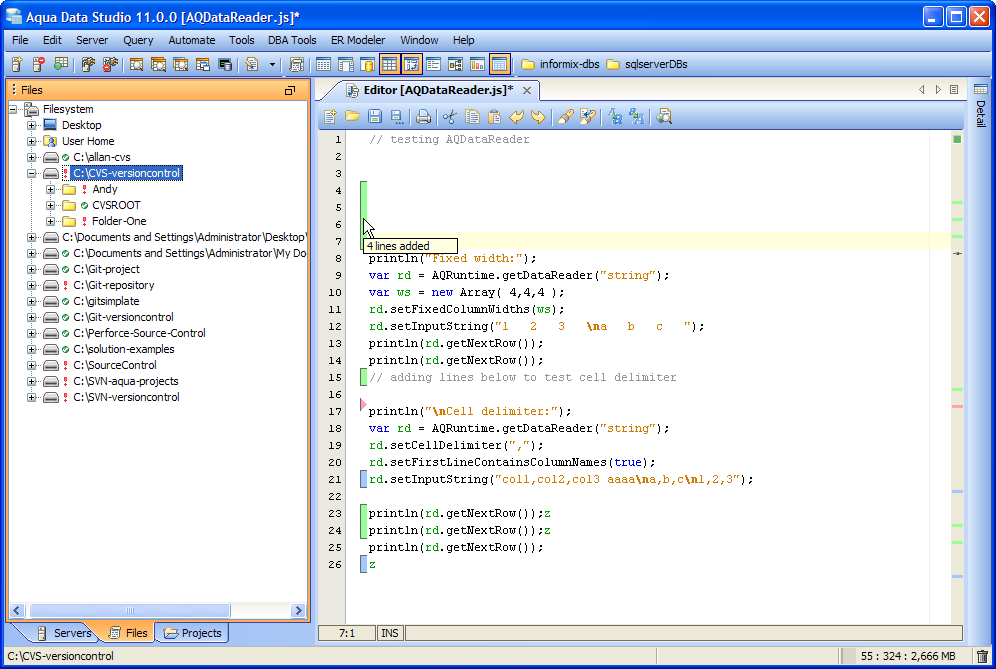Expand the User Home node
The image size is (996, 669).
click(x=31, y=141)
